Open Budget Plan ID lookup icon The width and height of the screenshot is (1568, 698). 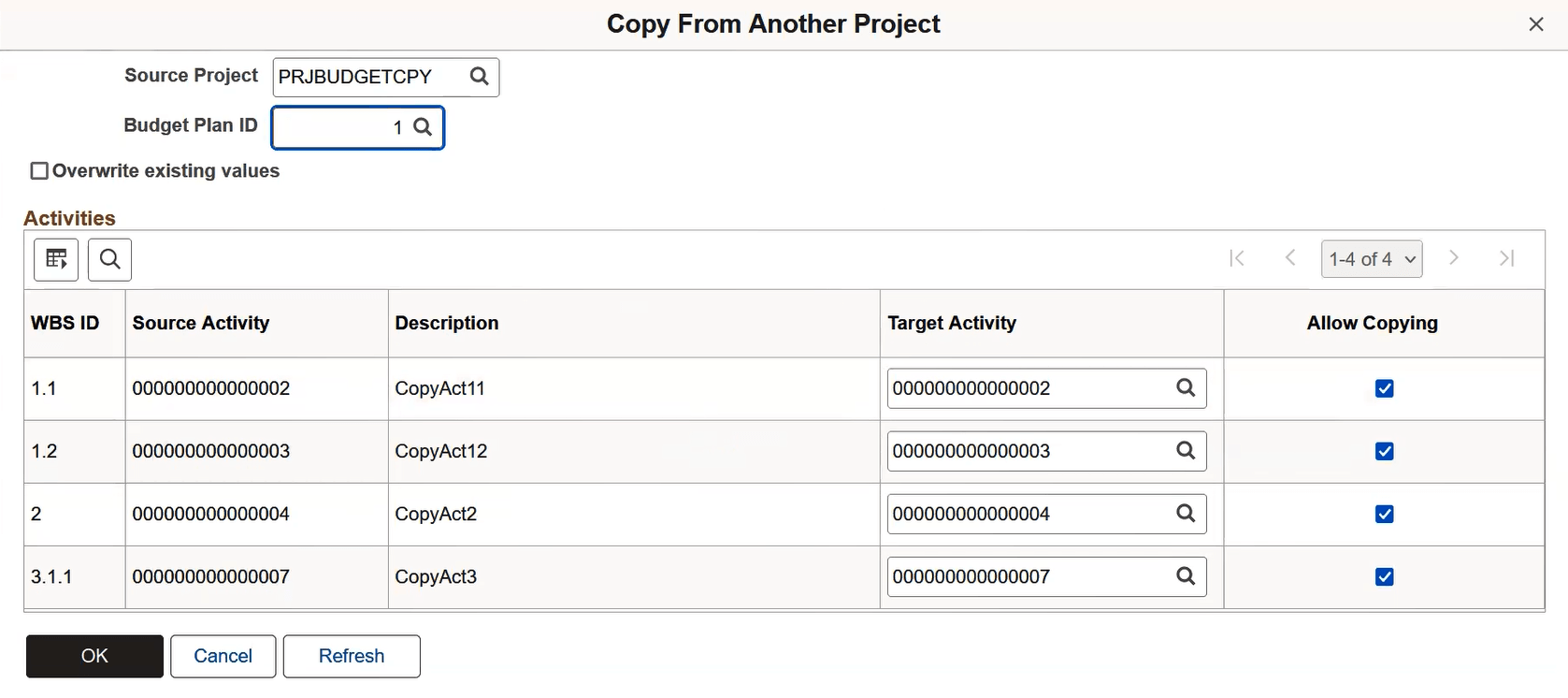click(x=423, y=127)
